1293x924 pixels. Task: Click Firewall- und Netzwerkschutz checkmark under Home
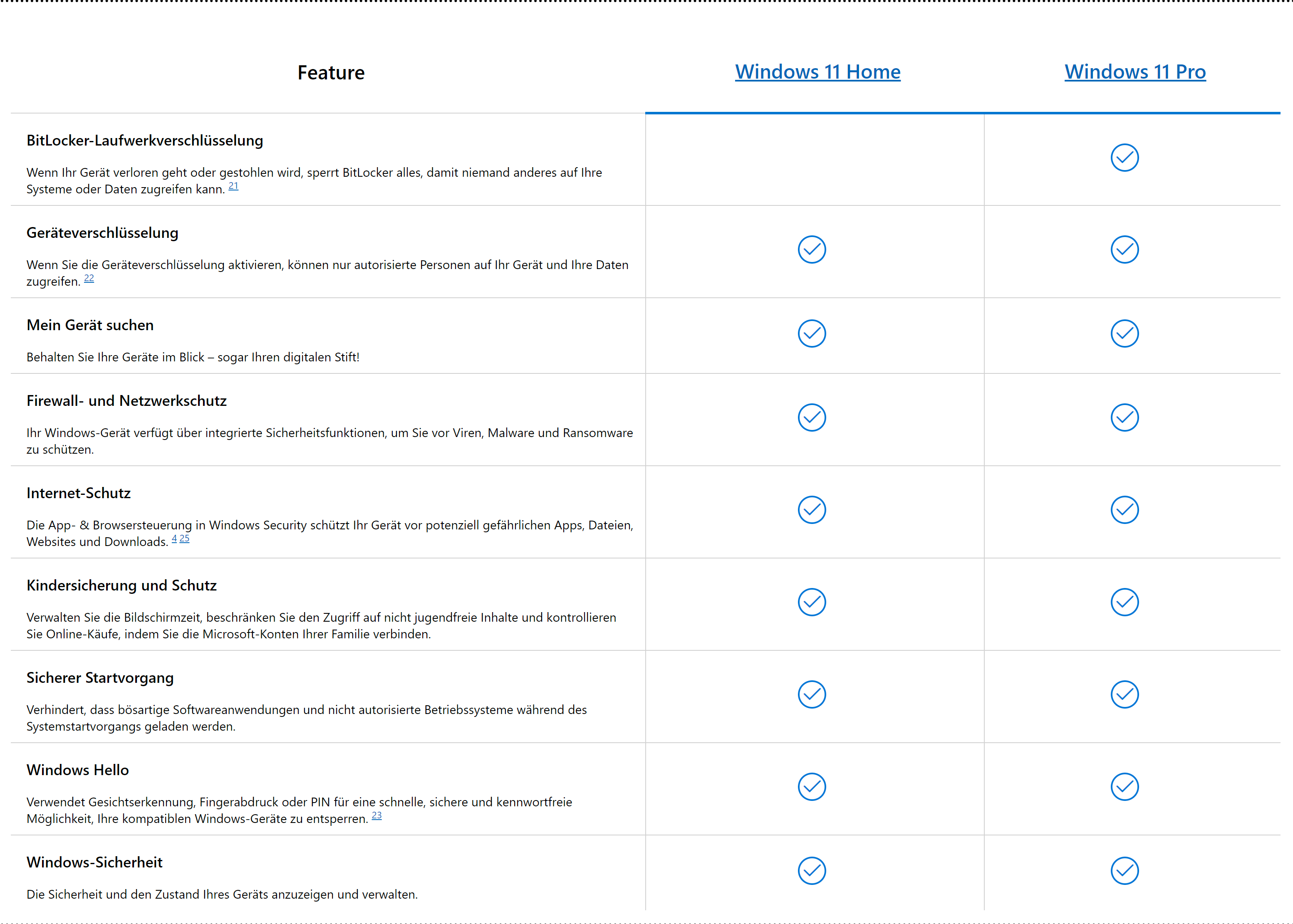(x=812, y=418)
